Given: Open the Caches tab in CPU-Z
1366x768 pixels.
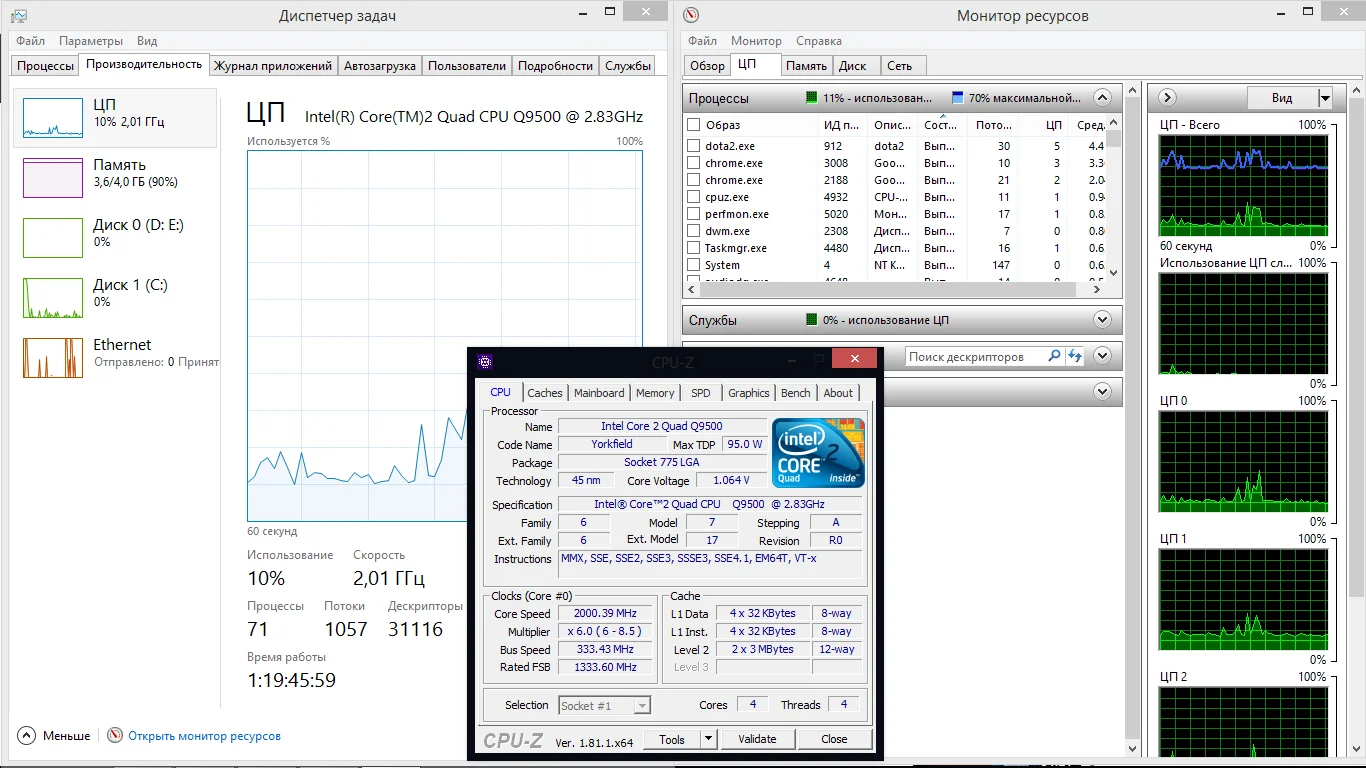Looking at the screenshot, I should [x=545, y=393].
